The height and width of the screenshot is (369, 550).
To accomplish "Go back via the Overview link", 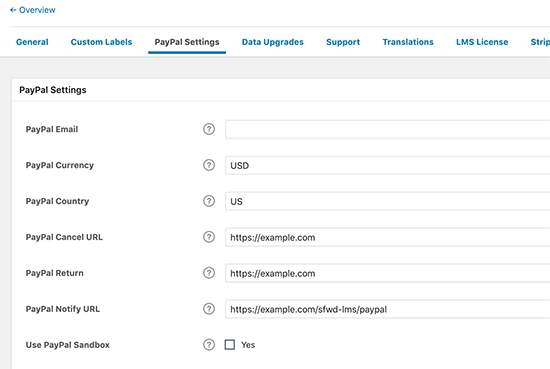I will coord(33,10).
